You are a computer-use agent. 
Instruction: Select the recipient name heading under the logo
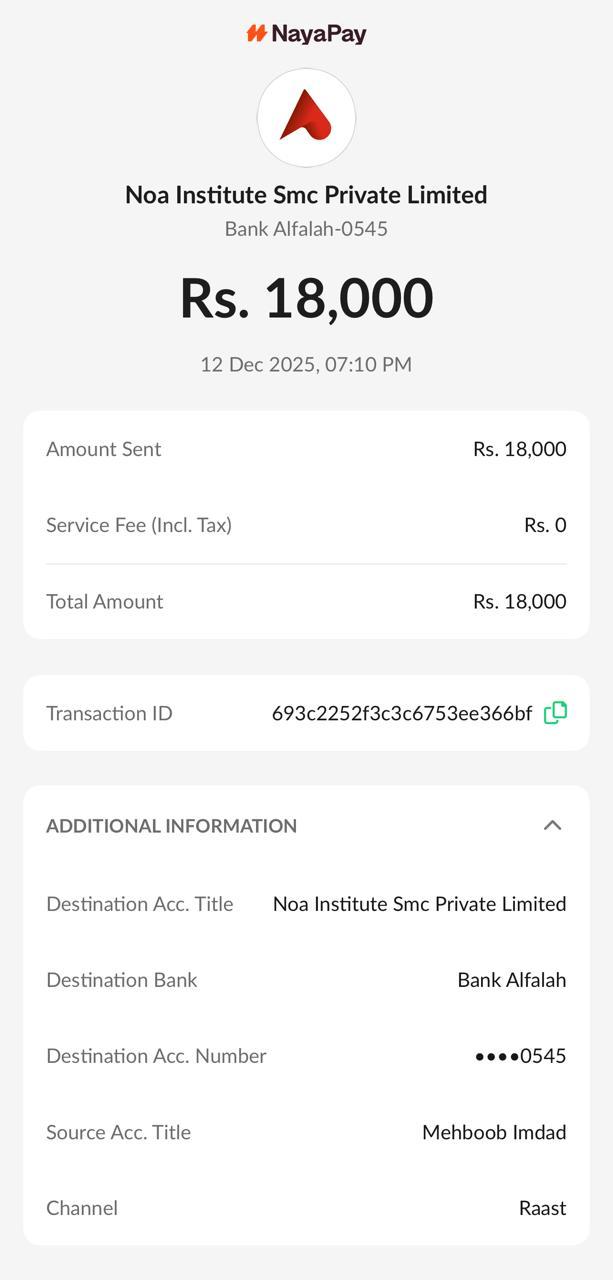click(x=306, y=195)
